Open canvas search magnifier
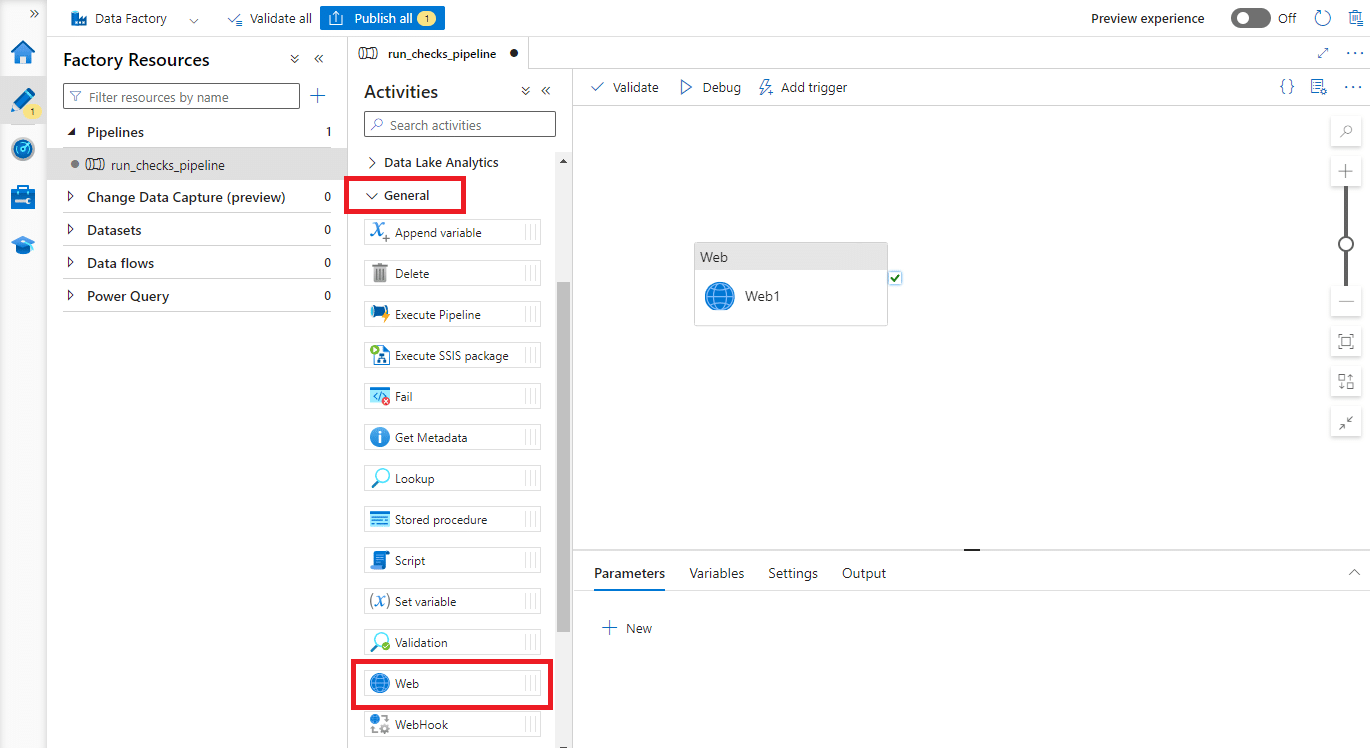The width and height of the screenshot is (1370, 748). [x=1346, y=131]
